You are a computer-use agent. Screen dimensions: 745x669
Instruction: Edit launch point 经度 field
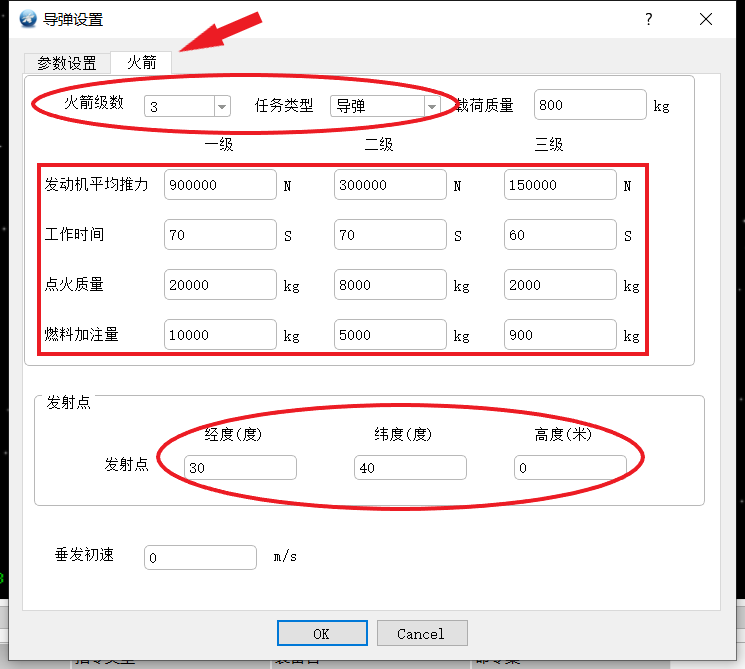[x=240, y=468]
